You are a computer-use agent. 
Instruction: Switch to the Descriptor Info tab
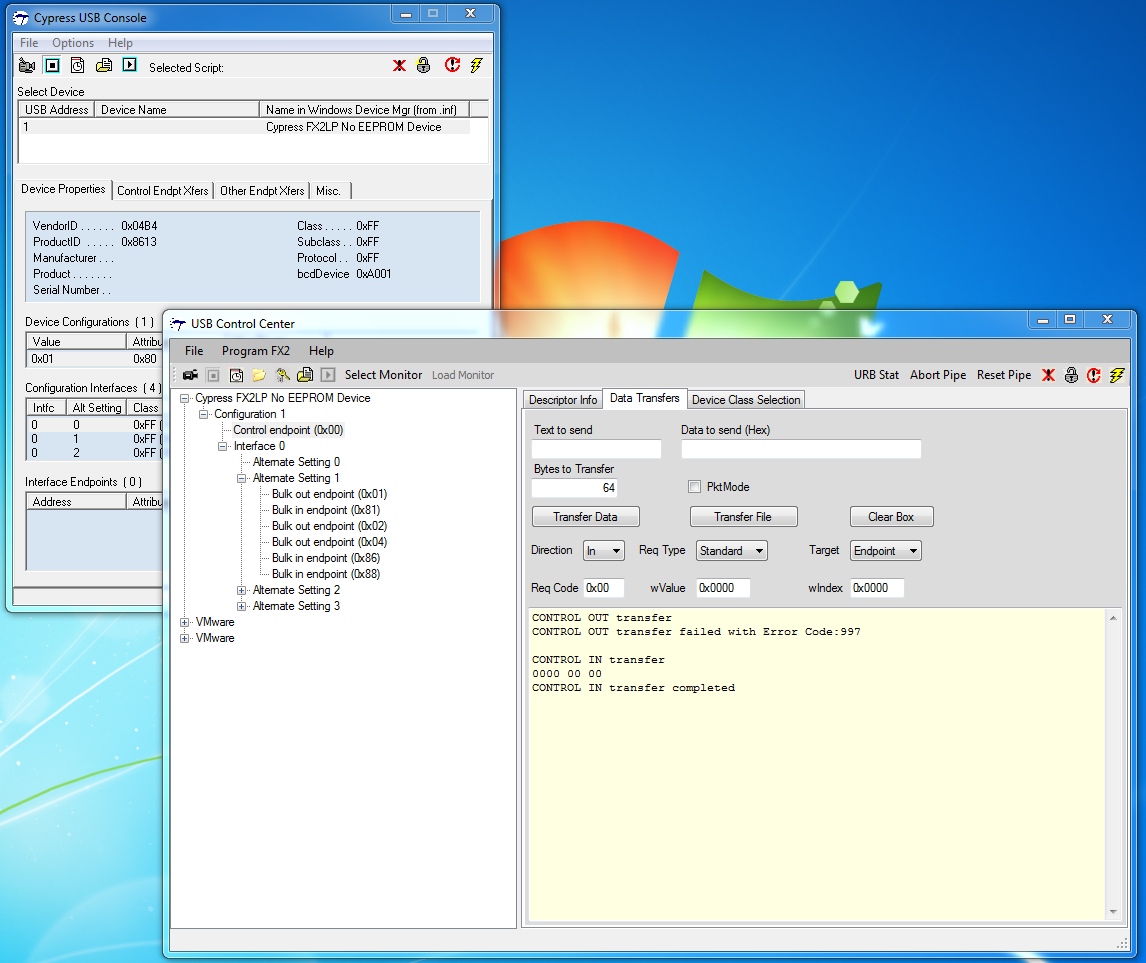point(563,400)
